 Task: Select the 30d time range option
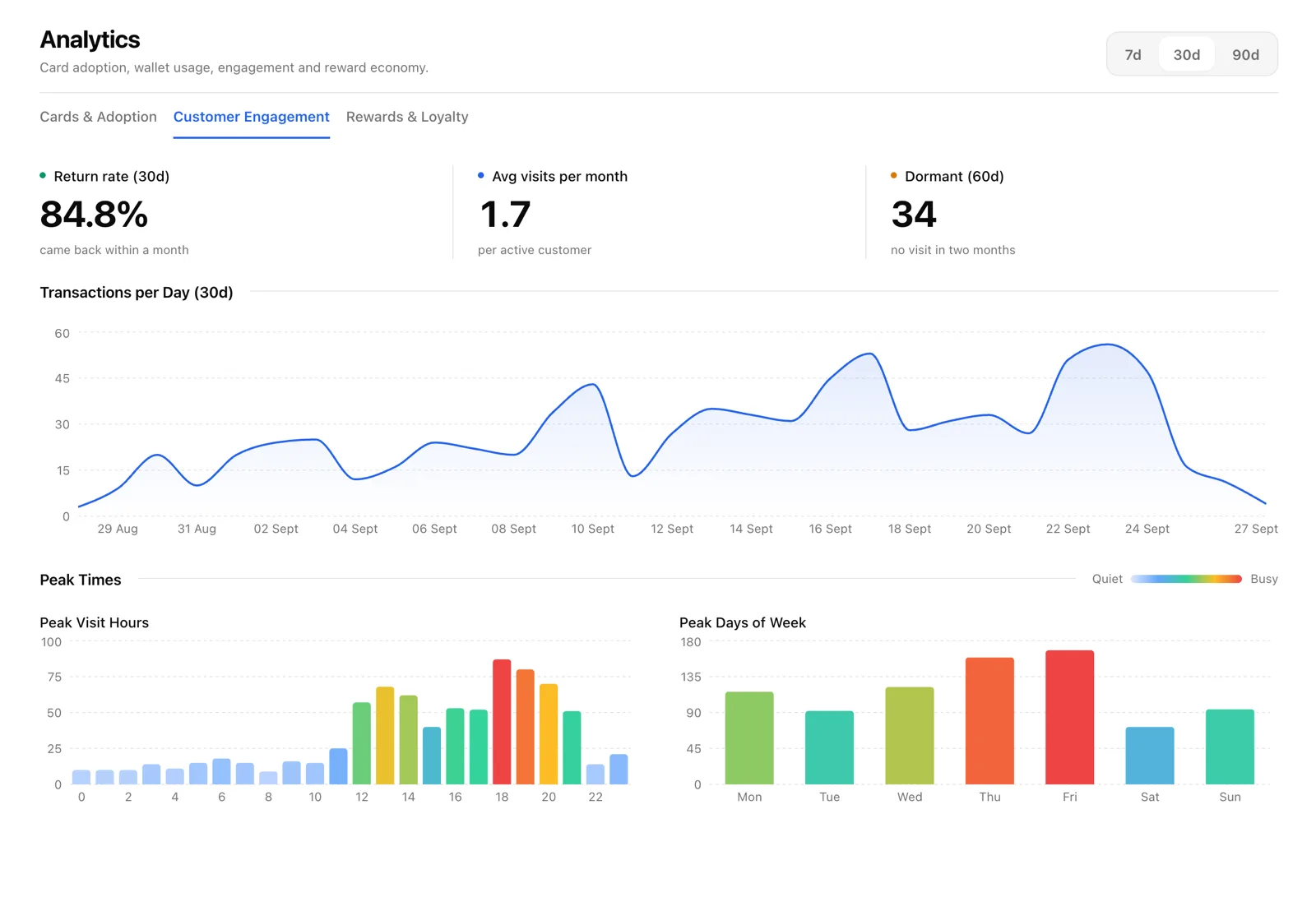[x=1186, y=54]
